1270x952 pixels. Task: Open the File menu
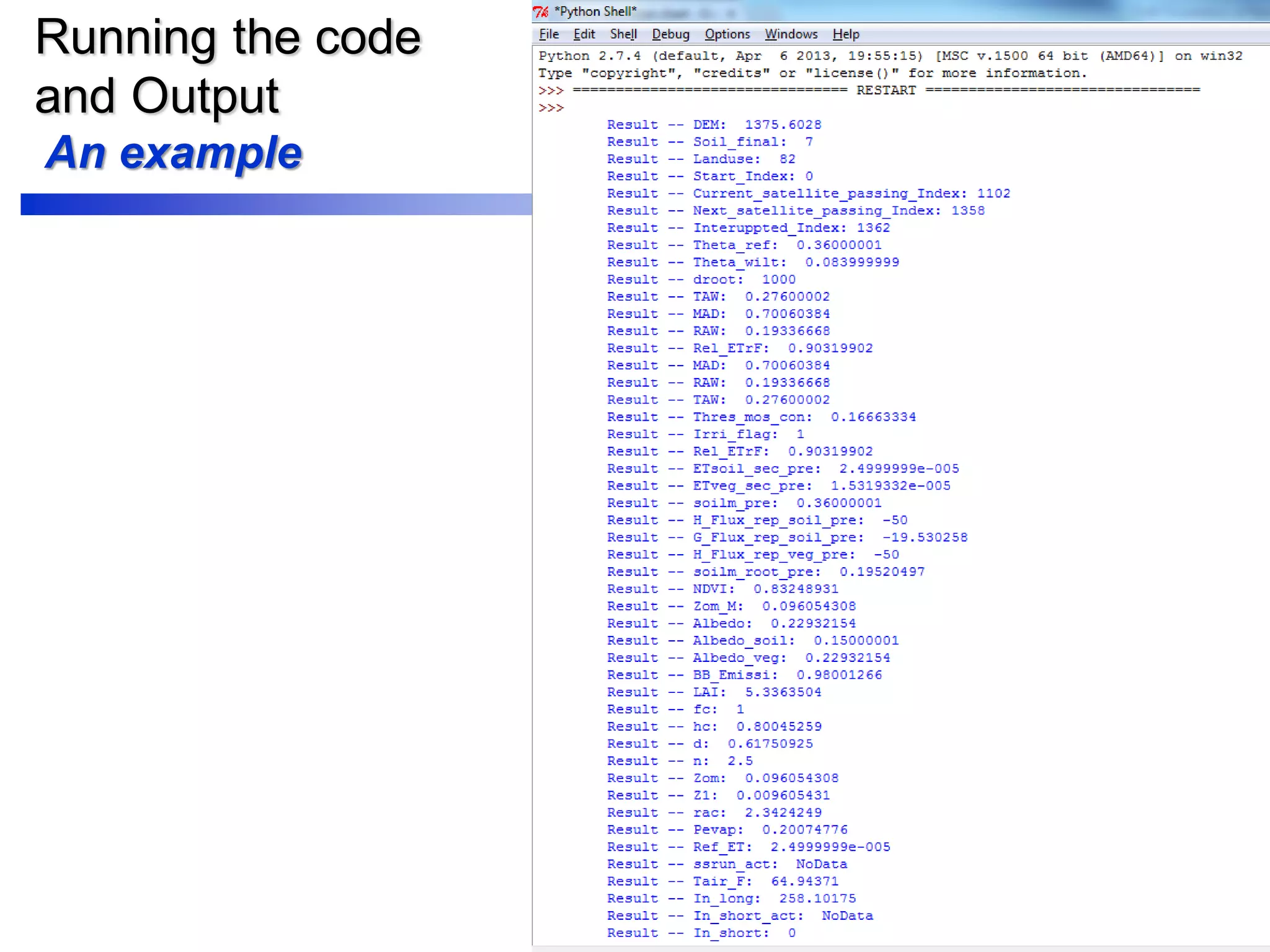tap(549, 34)
